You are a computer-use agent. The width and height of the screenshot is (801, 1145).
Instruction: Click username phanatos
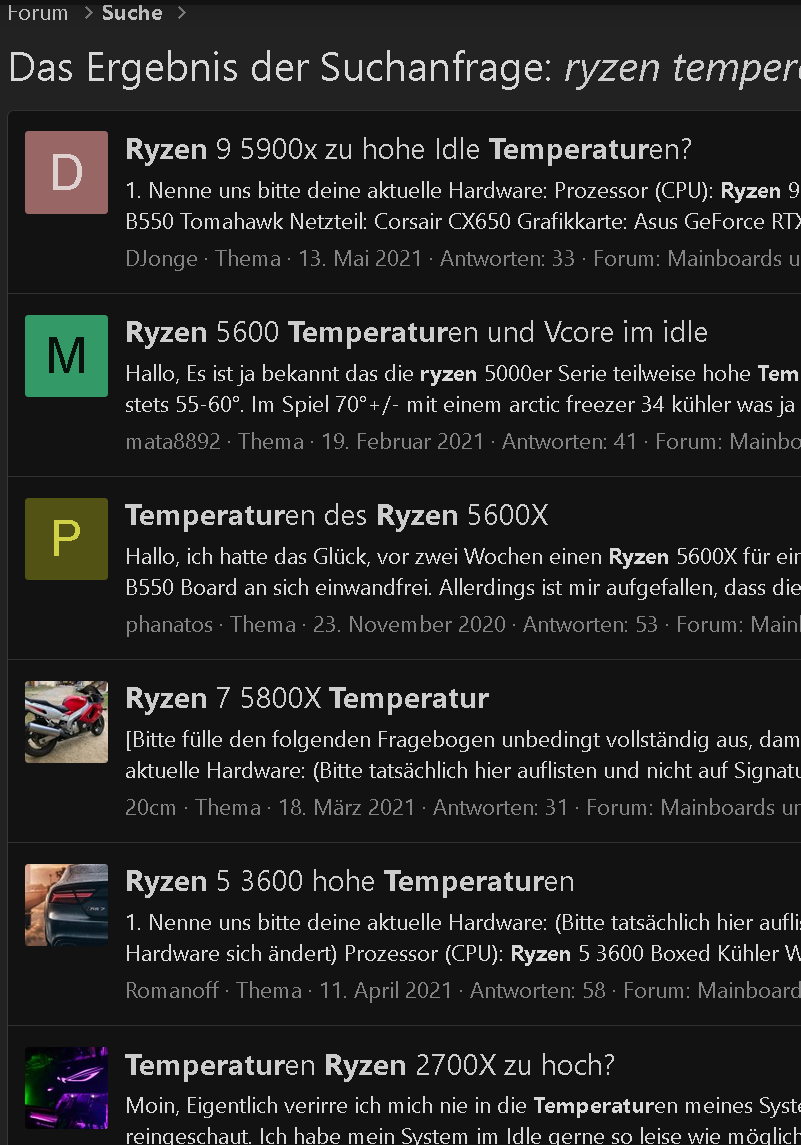[x=169, y=625]
